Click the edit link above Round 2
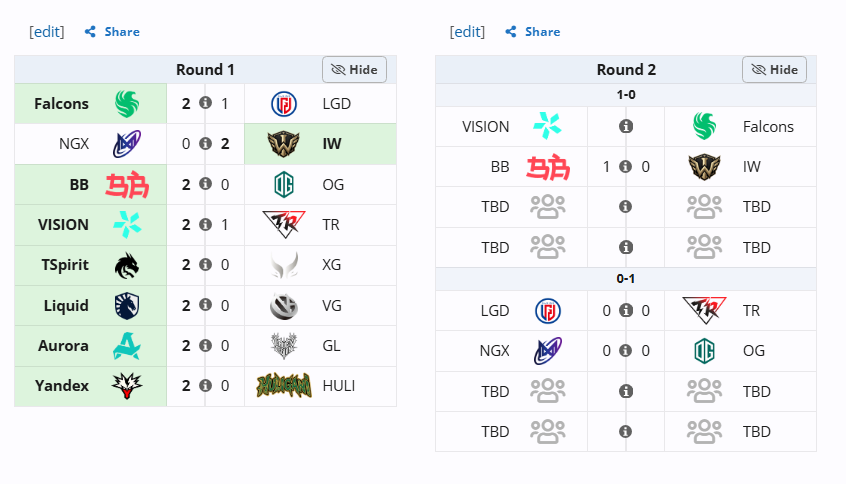The width and height of the screenshot is (846, 484). tap(467, 32)
